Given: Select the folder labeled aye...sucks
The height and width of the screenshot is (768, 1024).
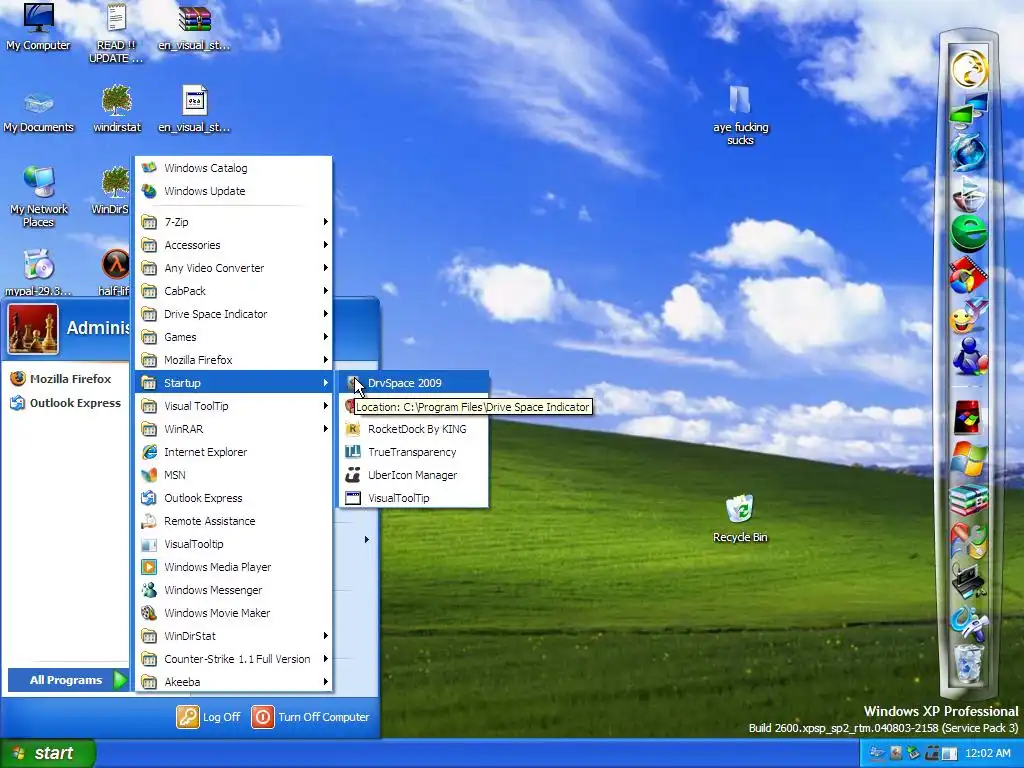Looking at the screenshot, I should tap(740, 116).
